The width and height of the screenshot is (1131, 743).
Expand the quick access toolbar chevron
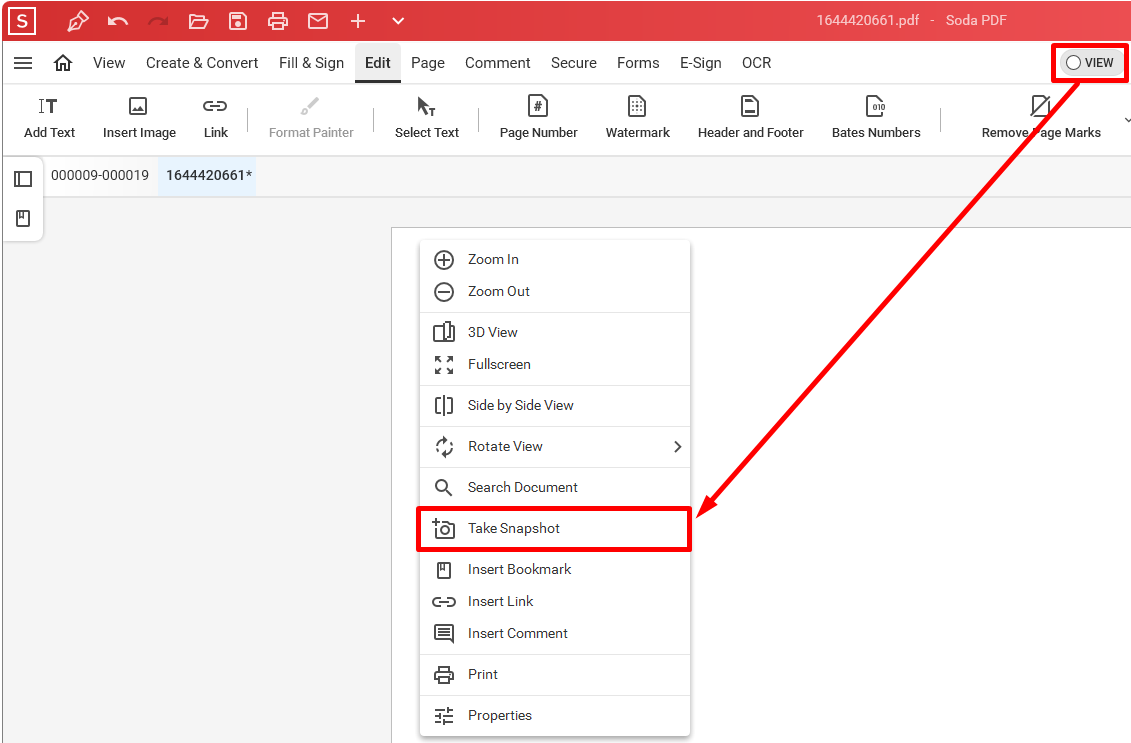398,22
